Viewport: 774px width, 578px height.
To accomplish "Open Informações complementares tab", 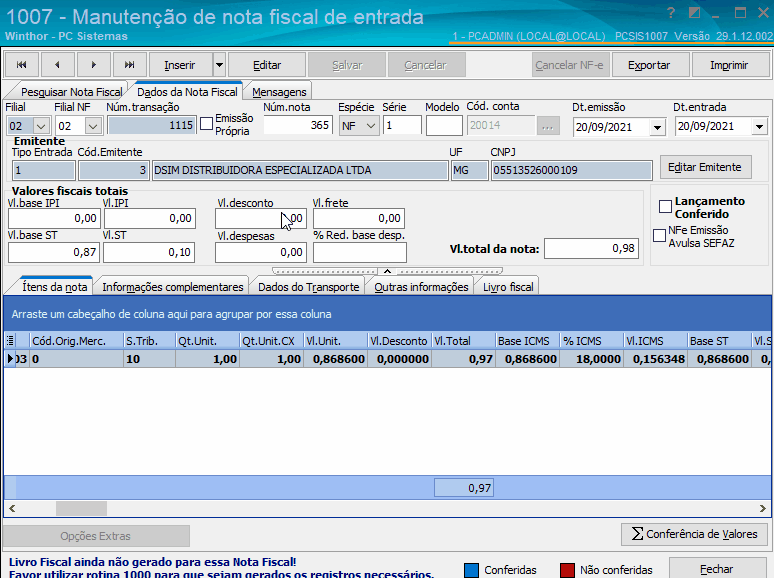I will coord(173,287).
